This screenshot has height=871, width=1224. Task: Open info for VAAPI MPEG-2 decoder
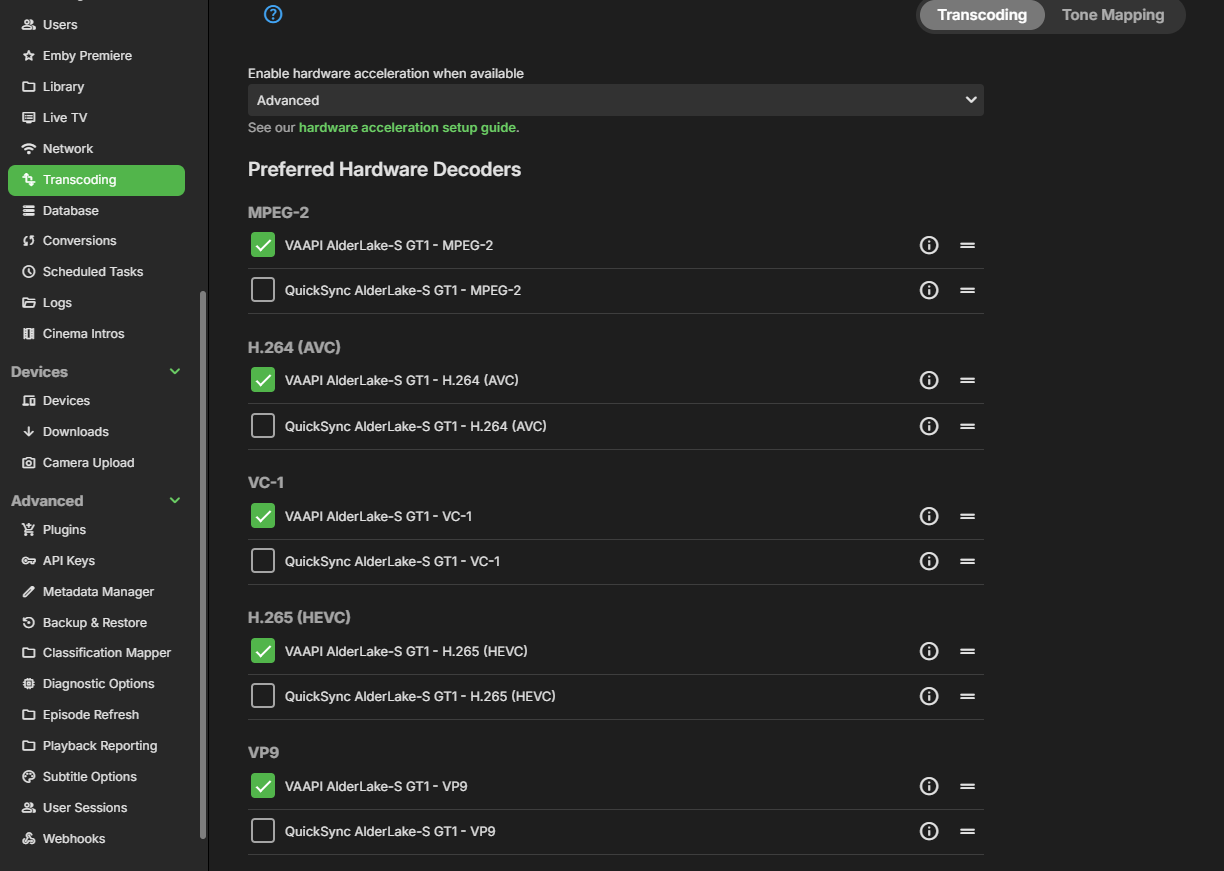point(929,245)
